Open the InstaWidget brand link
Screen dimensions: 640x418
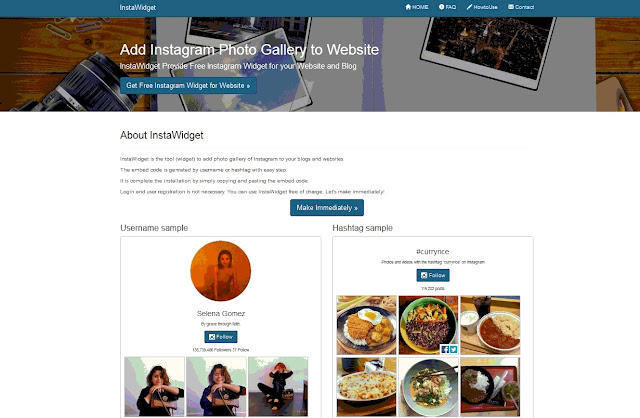[138, 7]
